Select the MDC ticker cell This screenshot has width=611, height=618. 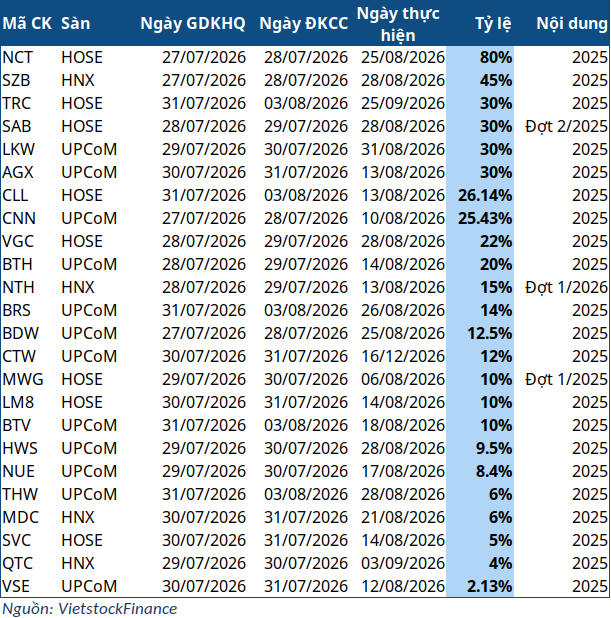click(x=20, y=517)
